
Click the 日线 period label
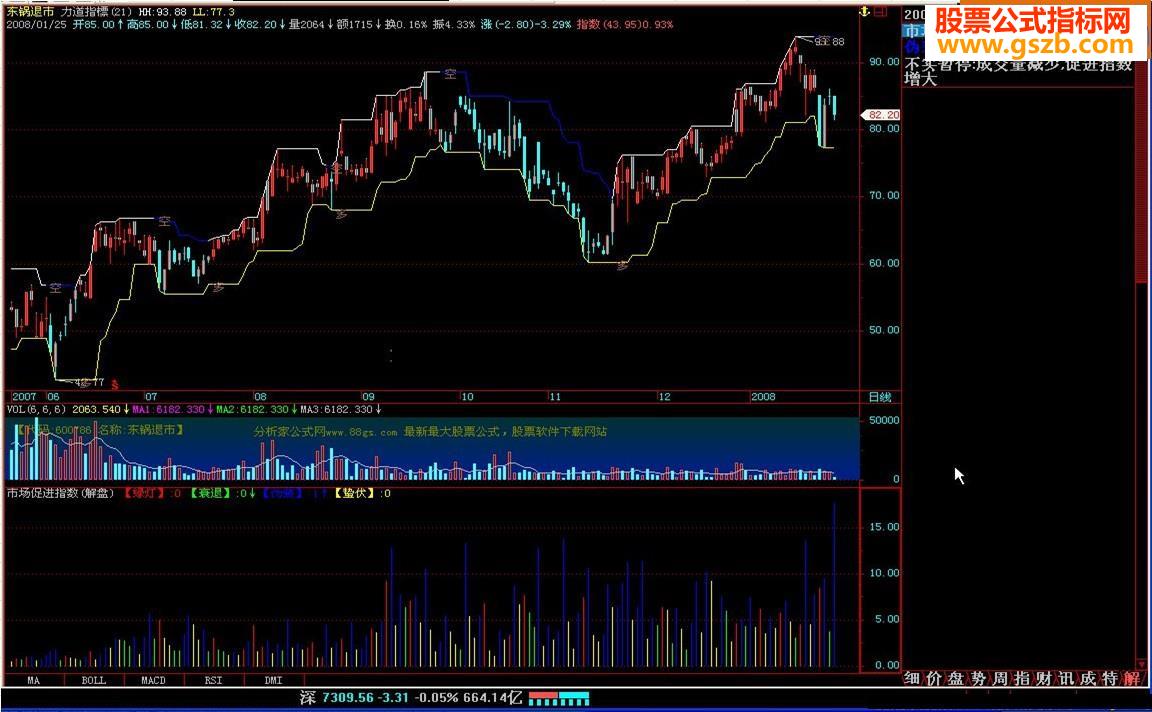[880, 397]
